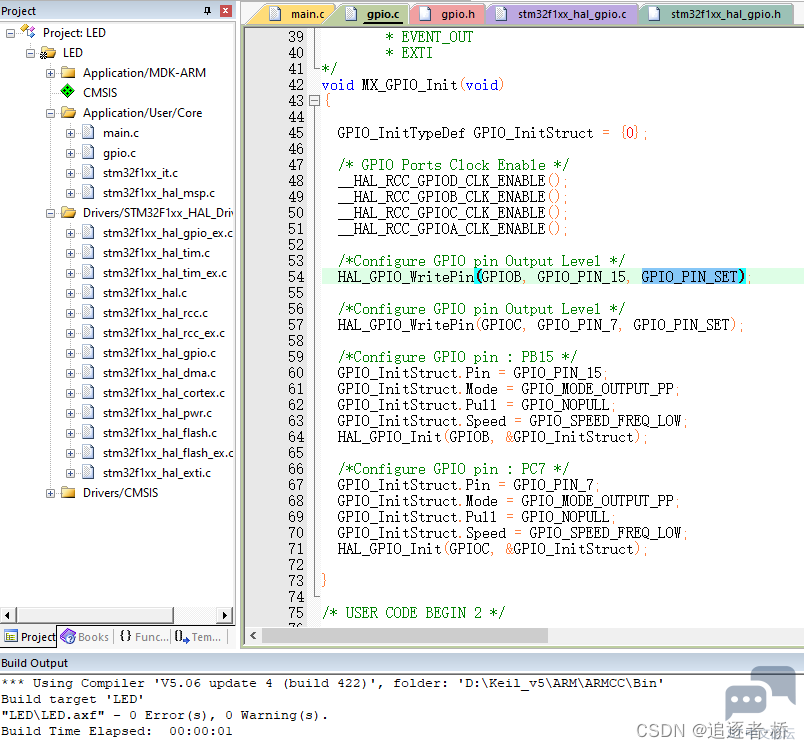The width and height of the screenshot is (804, 749).
Task: Click the Project: LED workspace icon
Action: tap(28, 32)
